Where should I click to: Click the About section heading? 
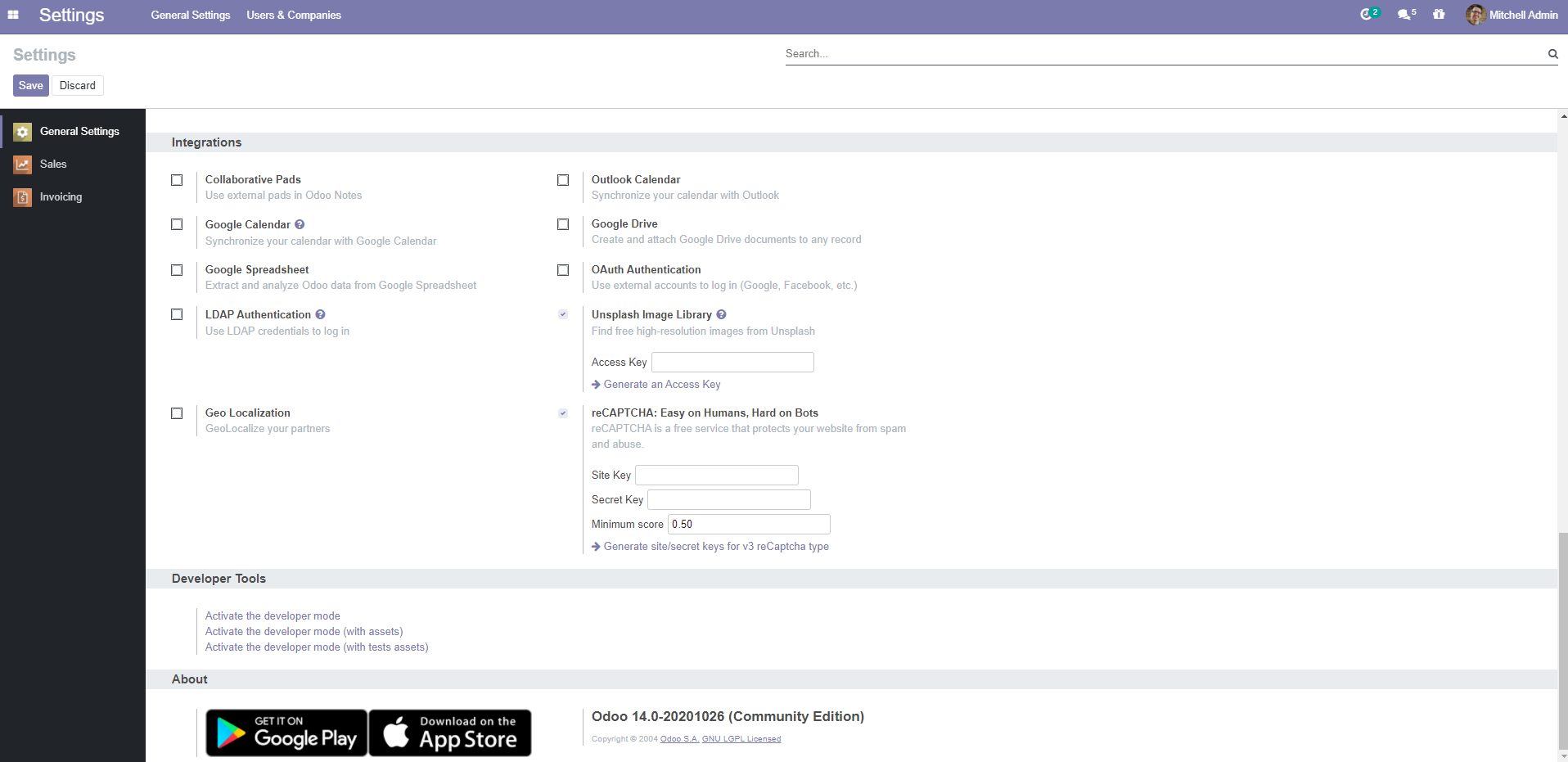click(189, 679)
